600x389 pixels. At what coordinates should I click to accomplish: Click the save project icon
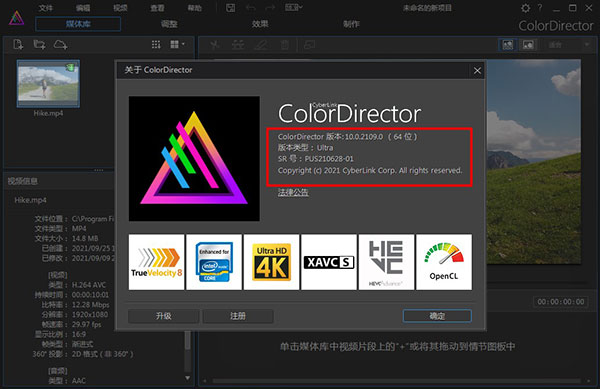[230, 8]
